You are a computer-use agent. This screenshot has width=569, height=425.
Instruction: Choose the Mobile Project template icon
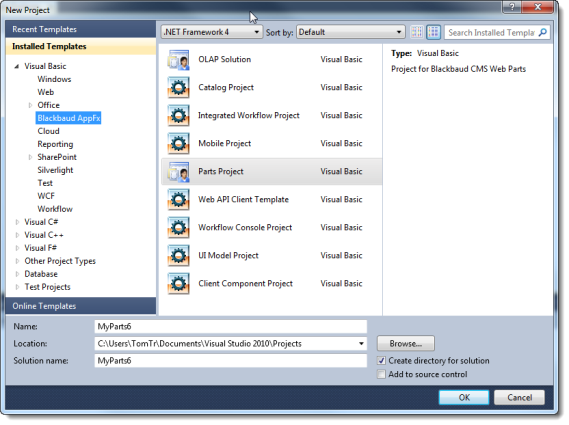[x=178, y=144]
